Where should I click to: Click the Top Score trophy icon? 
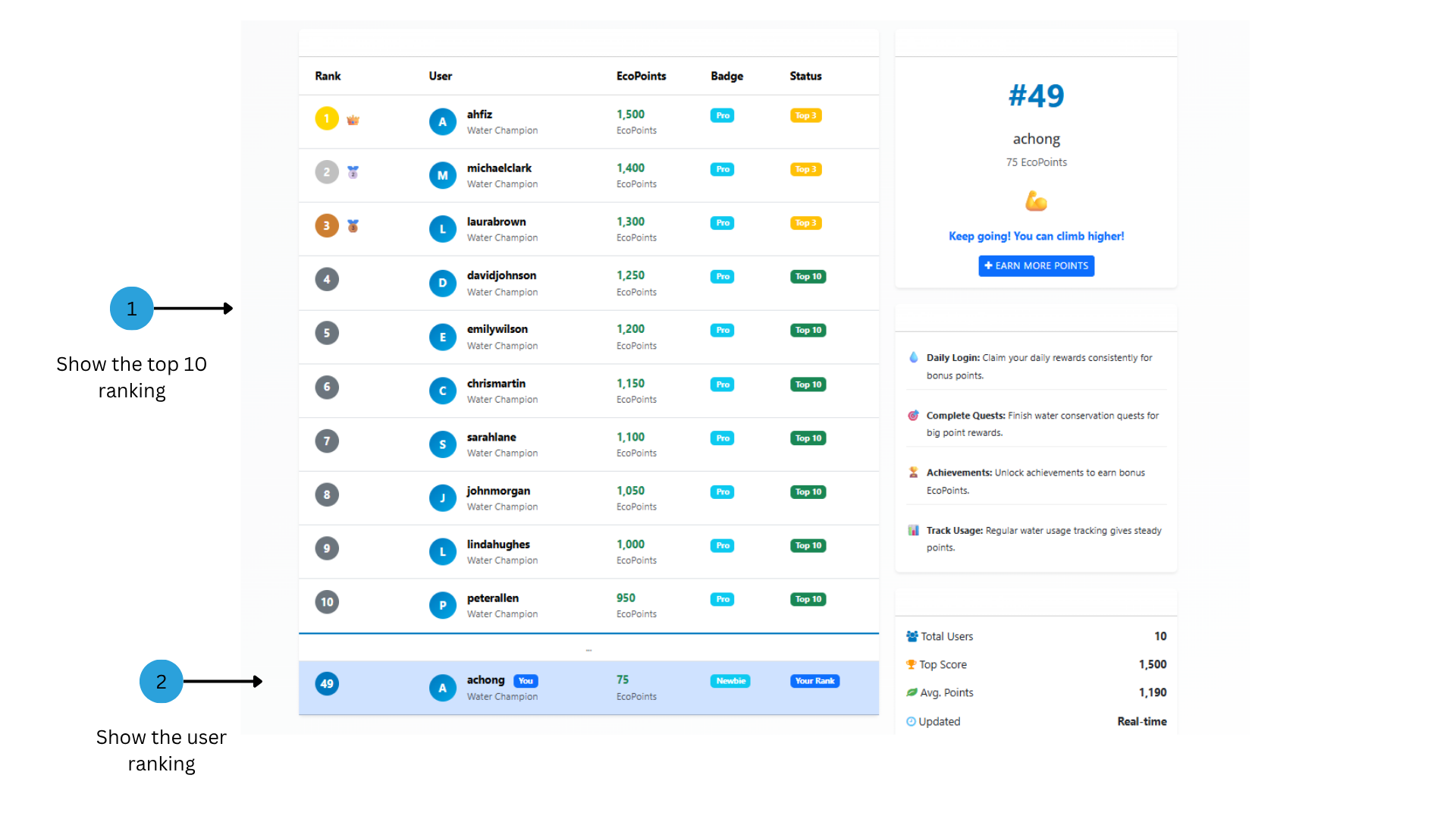point(912,664)
